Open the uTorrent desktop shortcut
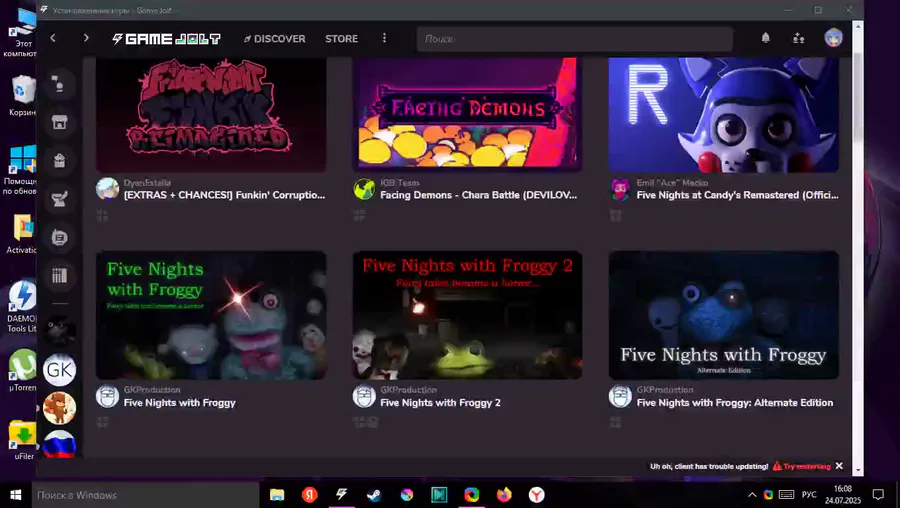Image resolution: width=900 pixels, height=508 pixels. (x=22, y=370)
